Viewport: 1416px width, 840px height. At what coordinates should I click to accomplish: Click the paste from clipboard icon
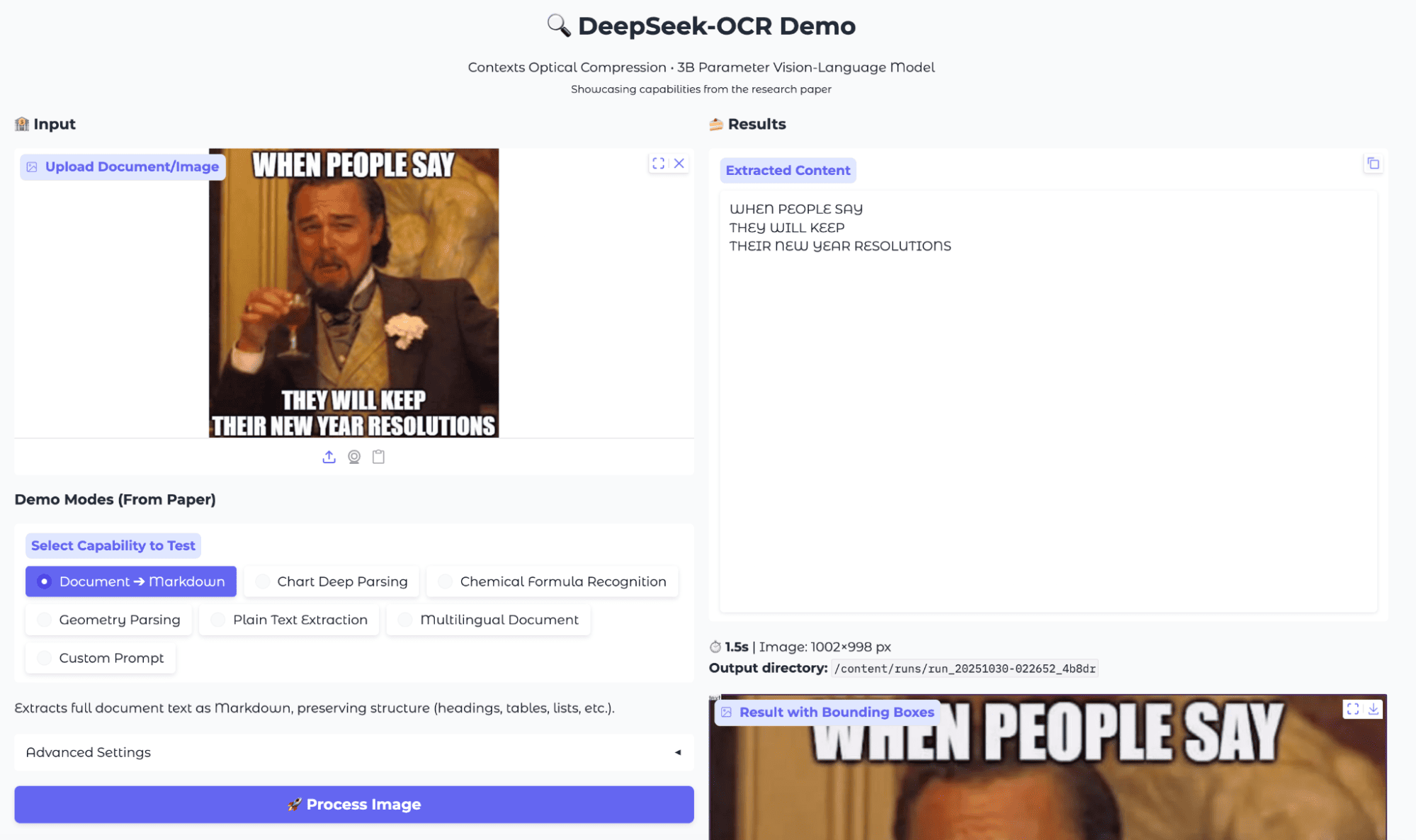click(x=378, y=457)
